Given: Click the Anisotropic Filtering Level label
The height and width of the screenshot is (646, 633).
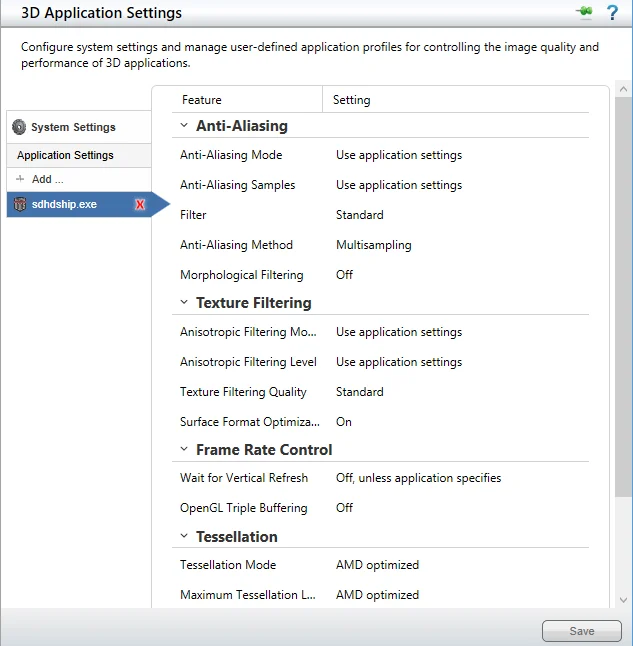Looking at the screenshot, I should point(249,362).
